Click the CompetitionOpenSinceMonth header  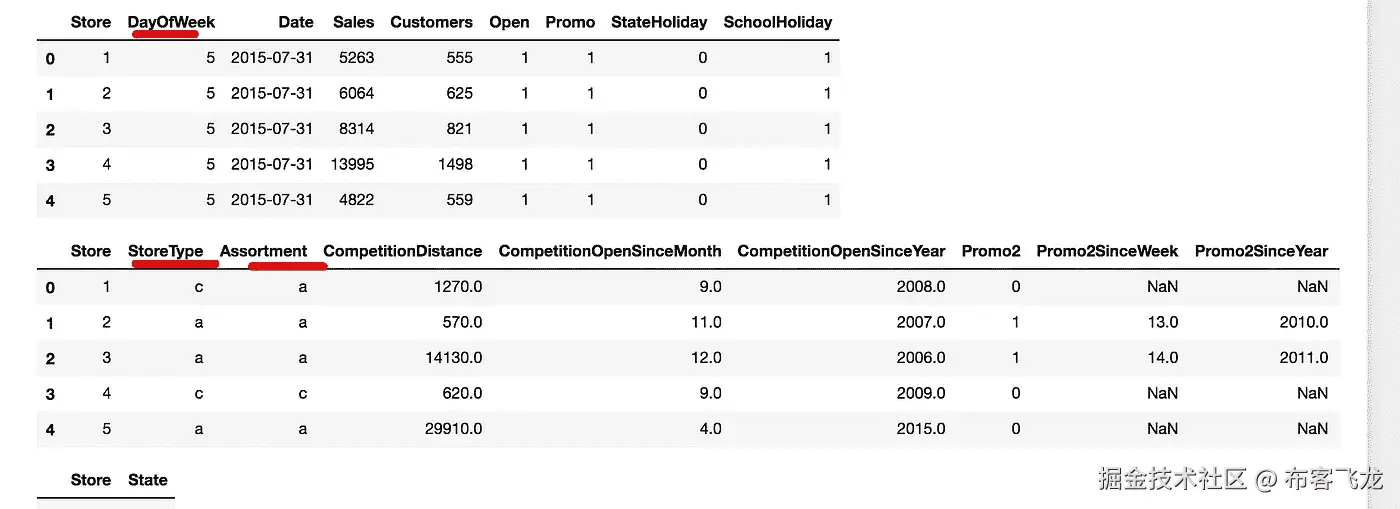pos(609,251)
